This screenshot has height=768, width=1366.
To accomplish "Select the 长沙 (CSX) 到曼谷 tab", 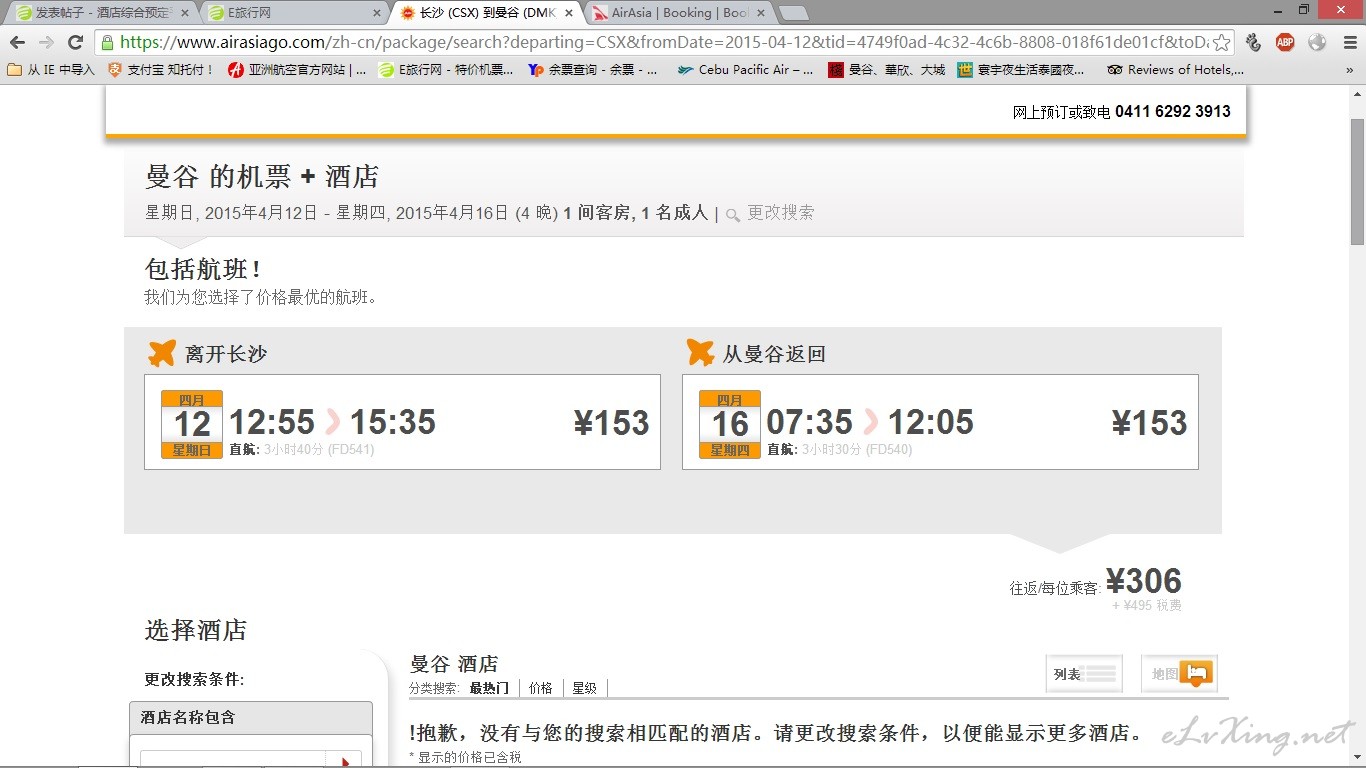I will pos(485,13).
